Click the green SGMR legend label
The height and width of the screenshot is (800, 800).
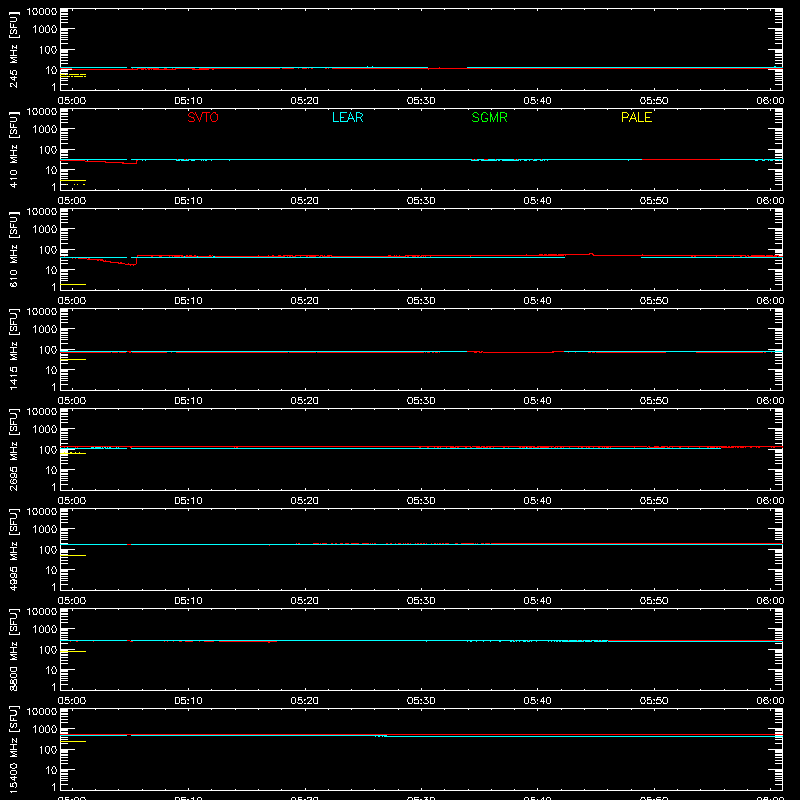click(489, 117)
